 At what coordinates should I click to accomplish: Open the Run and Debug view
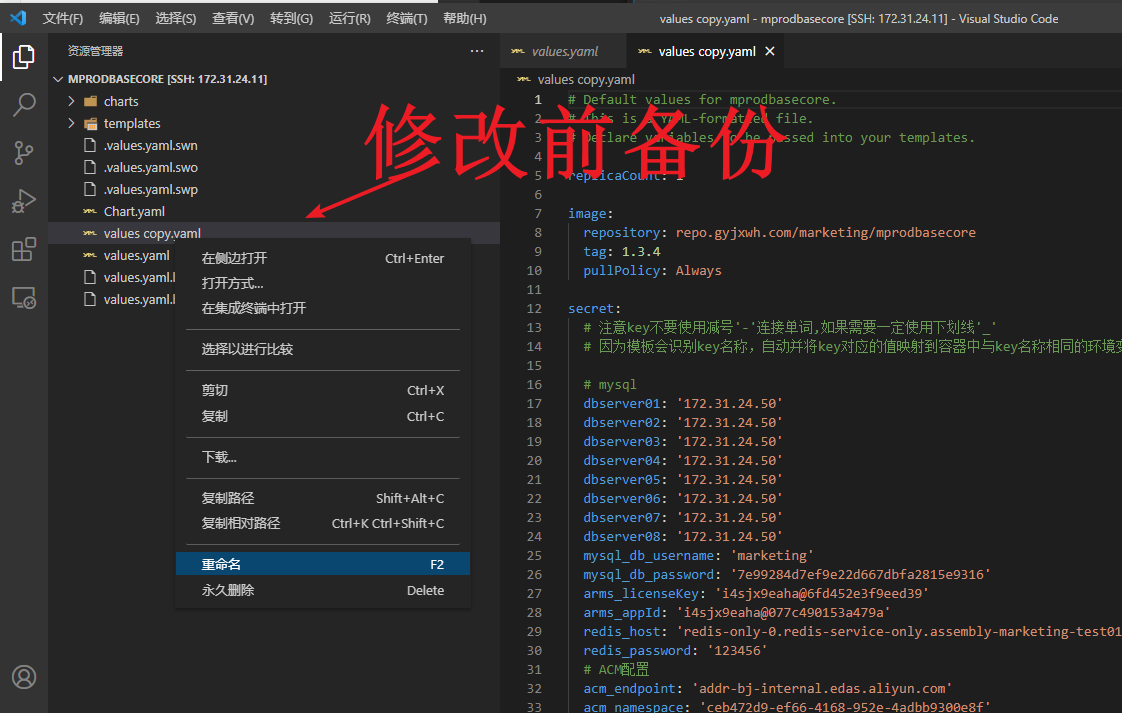(24, 201)
